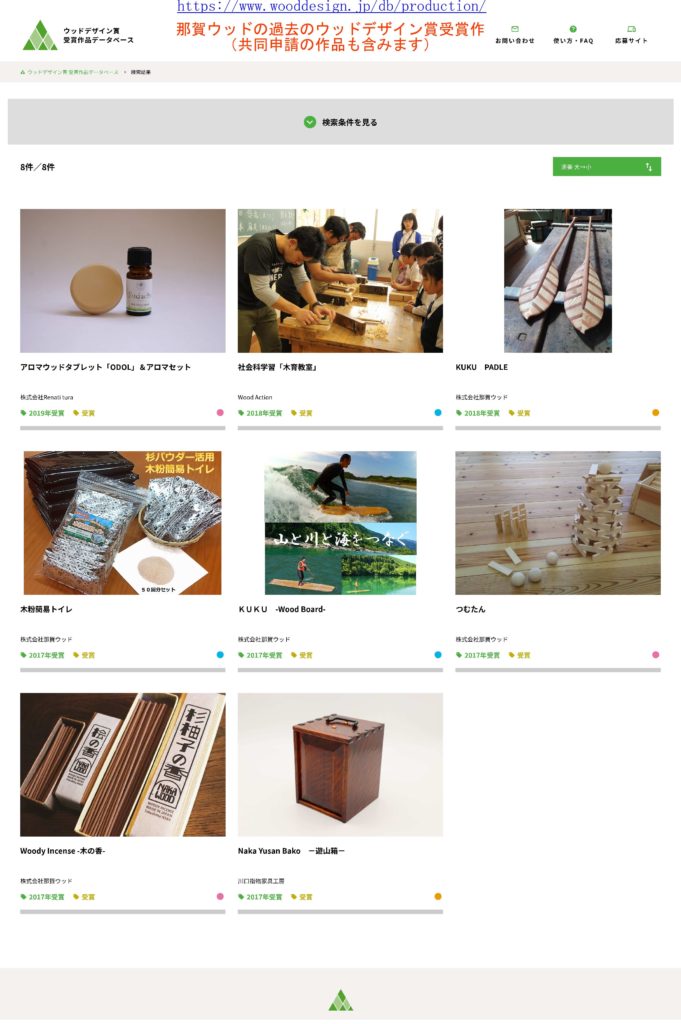Open the お問い合わせ envelope icon
The image size is (681, 1024).
click(515, 29)
